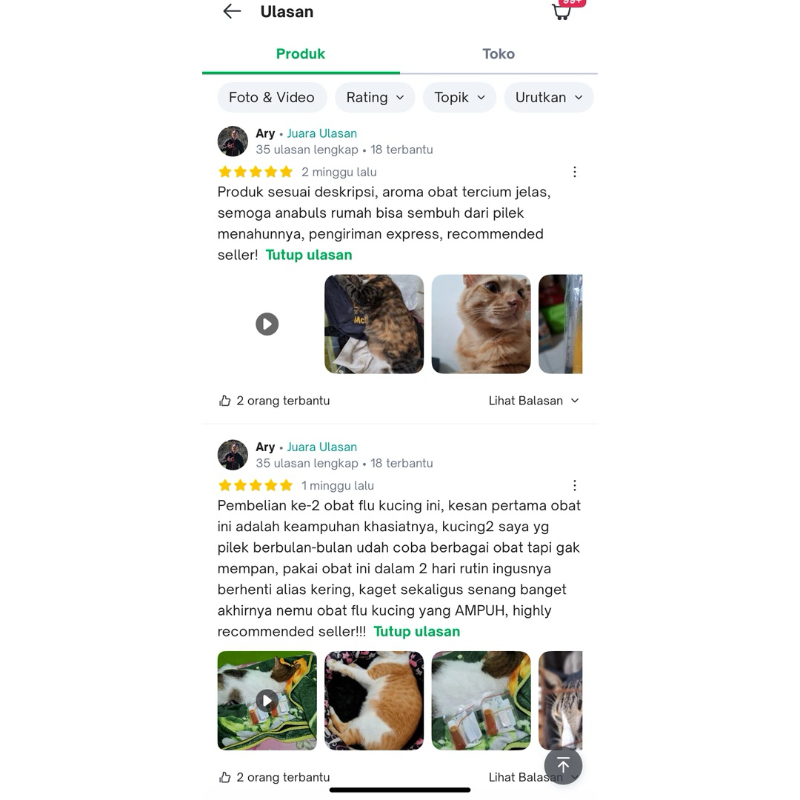Tap the scroll-to-top arrow button
Viewport: 800px width, 800px height.
[x=563, y=765]
